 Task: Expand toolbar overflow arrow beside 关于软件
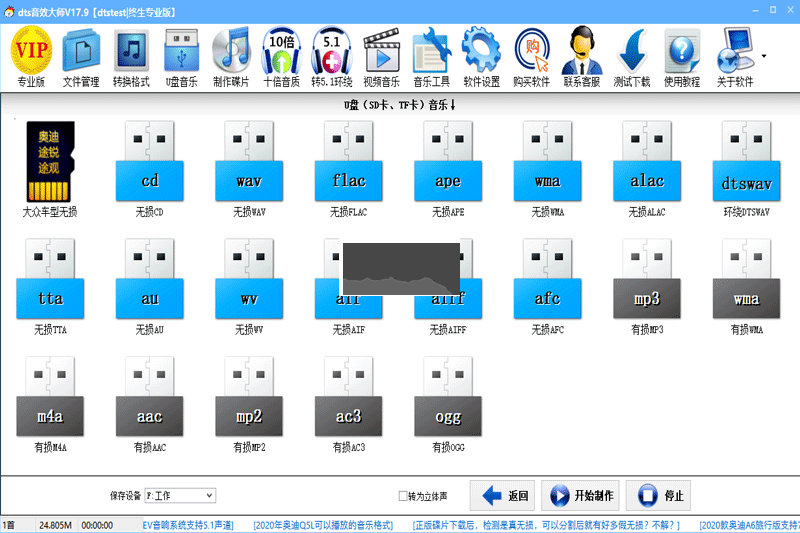tap(764, 56)
